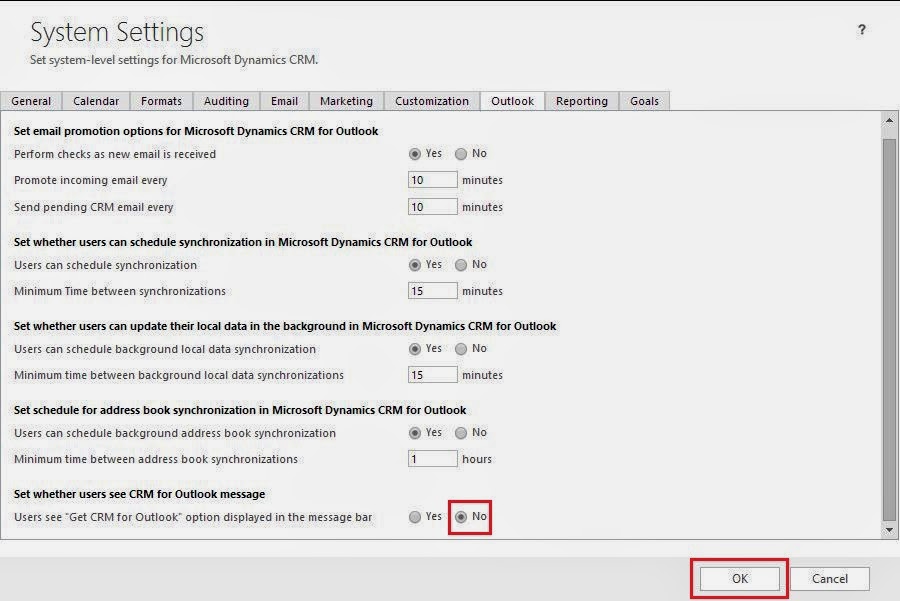Screen dimensions: 900x601
Task: Click the vertical scrollbar thumb
Action: (889, 328)
